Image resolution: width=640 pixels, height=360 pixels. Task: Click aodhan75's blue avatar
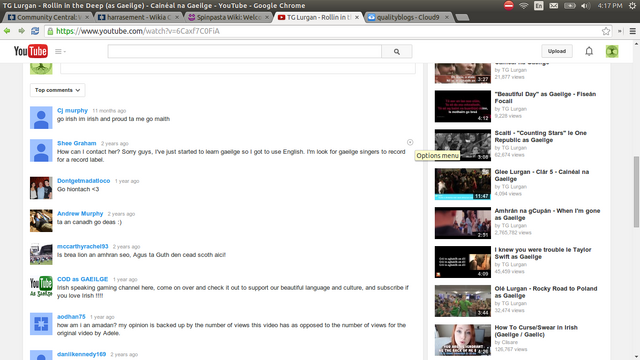(41, 324)
